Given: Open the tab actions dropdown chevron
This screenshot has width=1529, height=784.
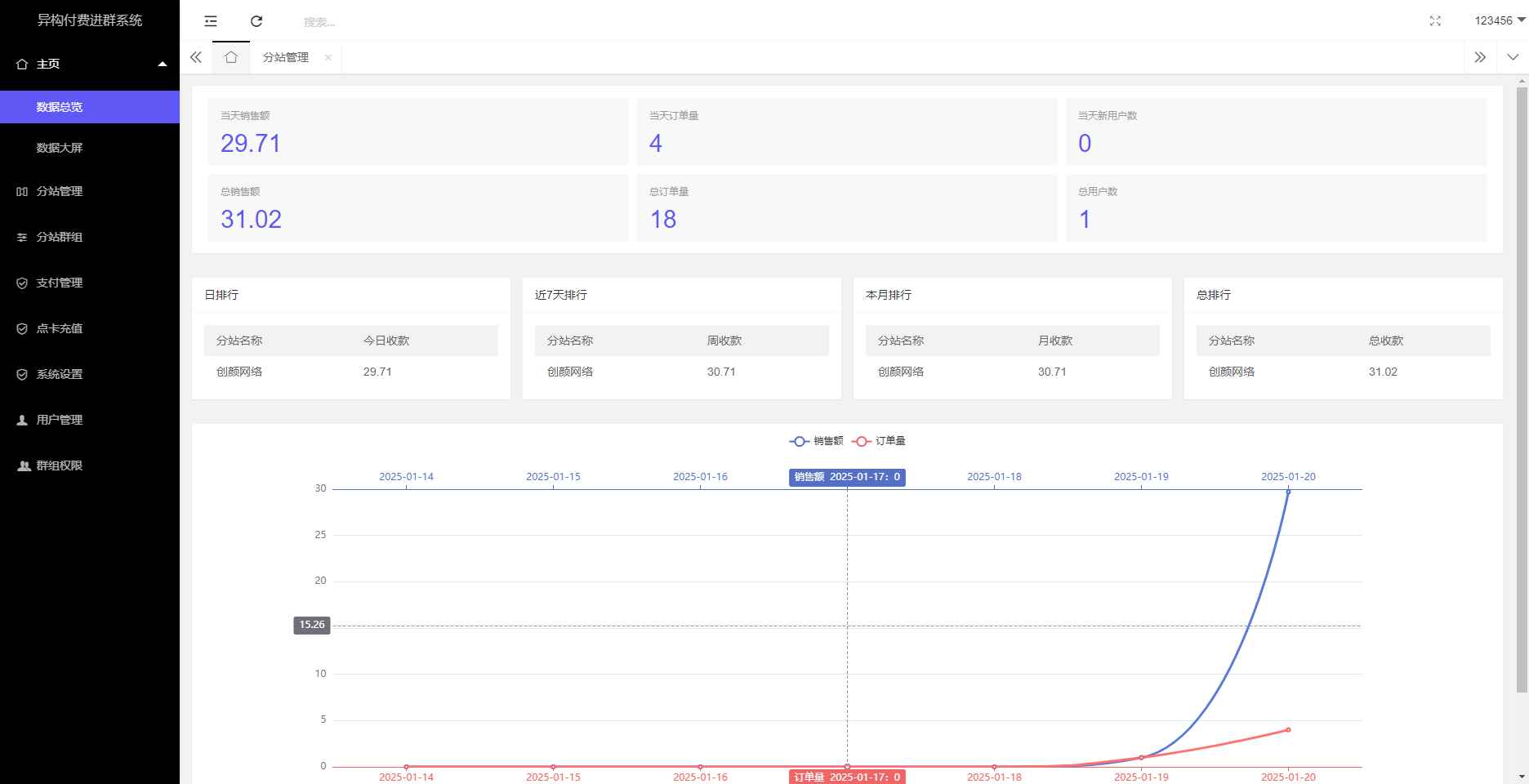Looking at the screenshot, I should [1512, 57].
